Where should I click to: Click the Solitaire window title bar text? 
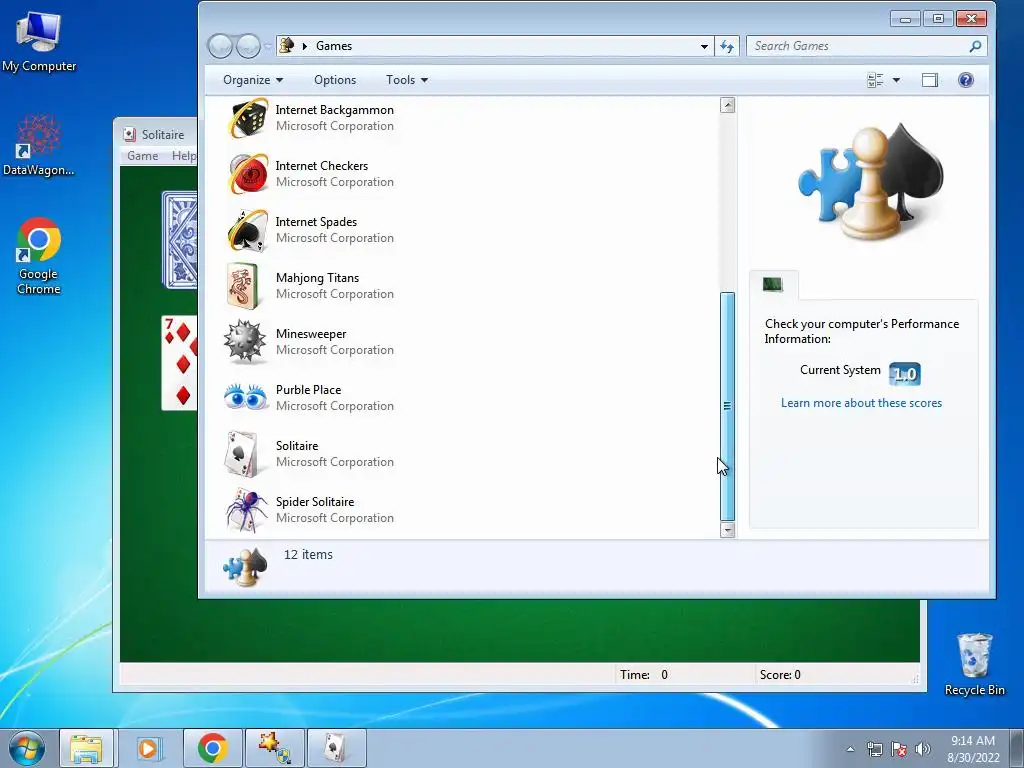[x=163, y=135]
